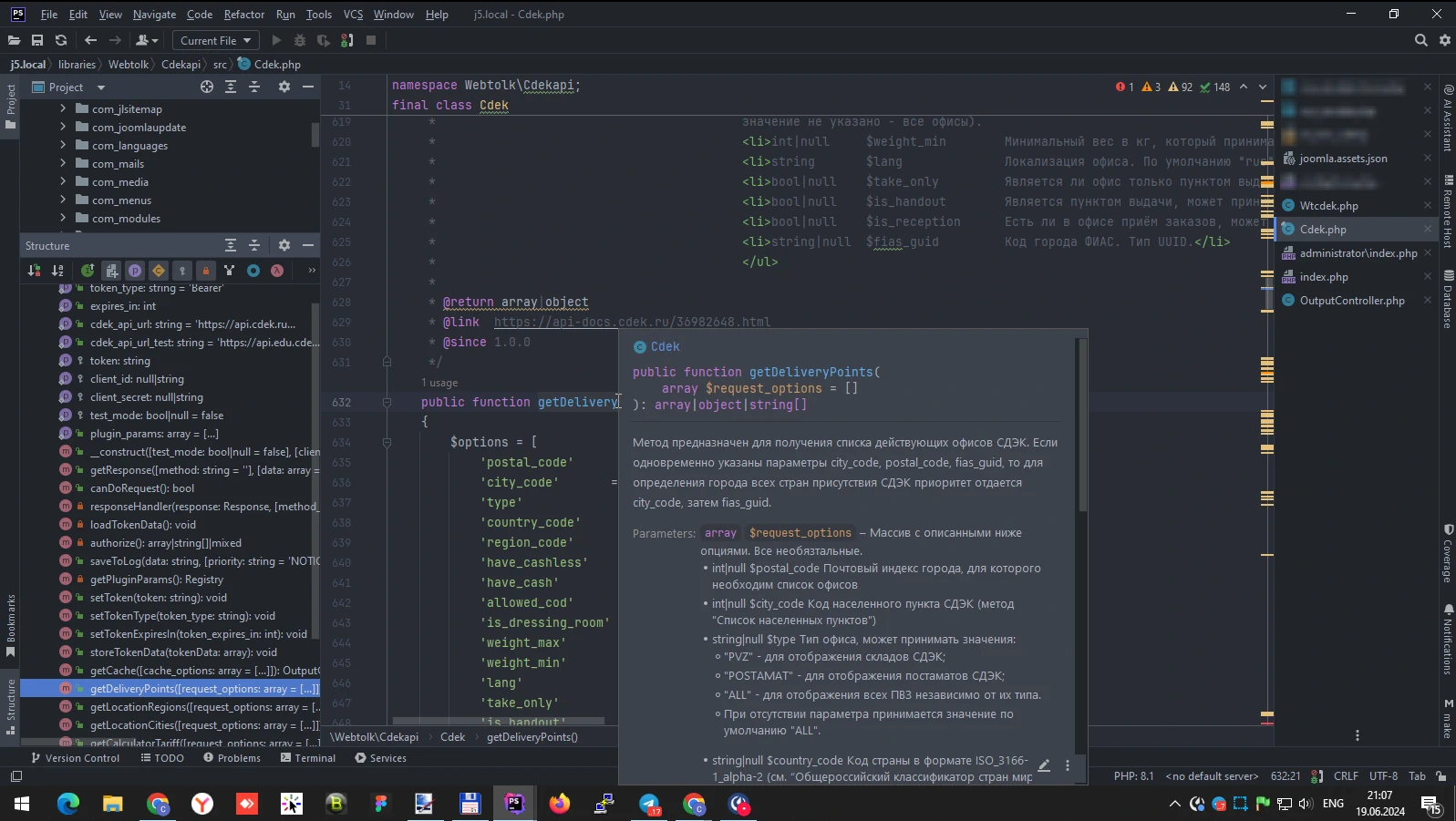Click the pencil edit icon in documentation popup
This screenshot has height=821, width=1456.
click(x=1044, y=765)
